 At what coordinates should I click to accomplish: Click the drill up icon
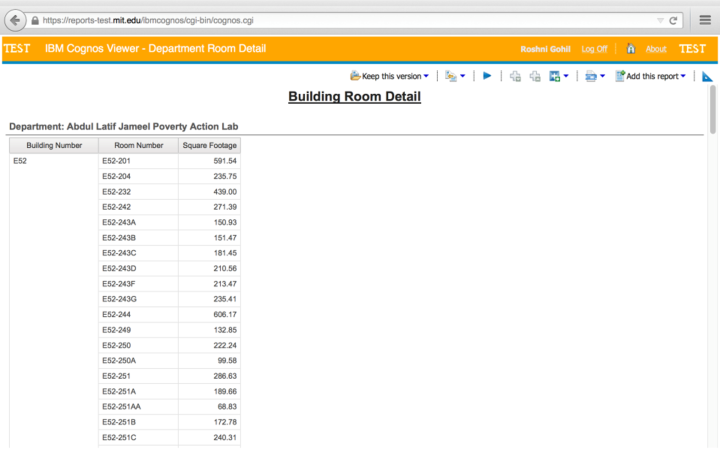click(x=535, y=76)
